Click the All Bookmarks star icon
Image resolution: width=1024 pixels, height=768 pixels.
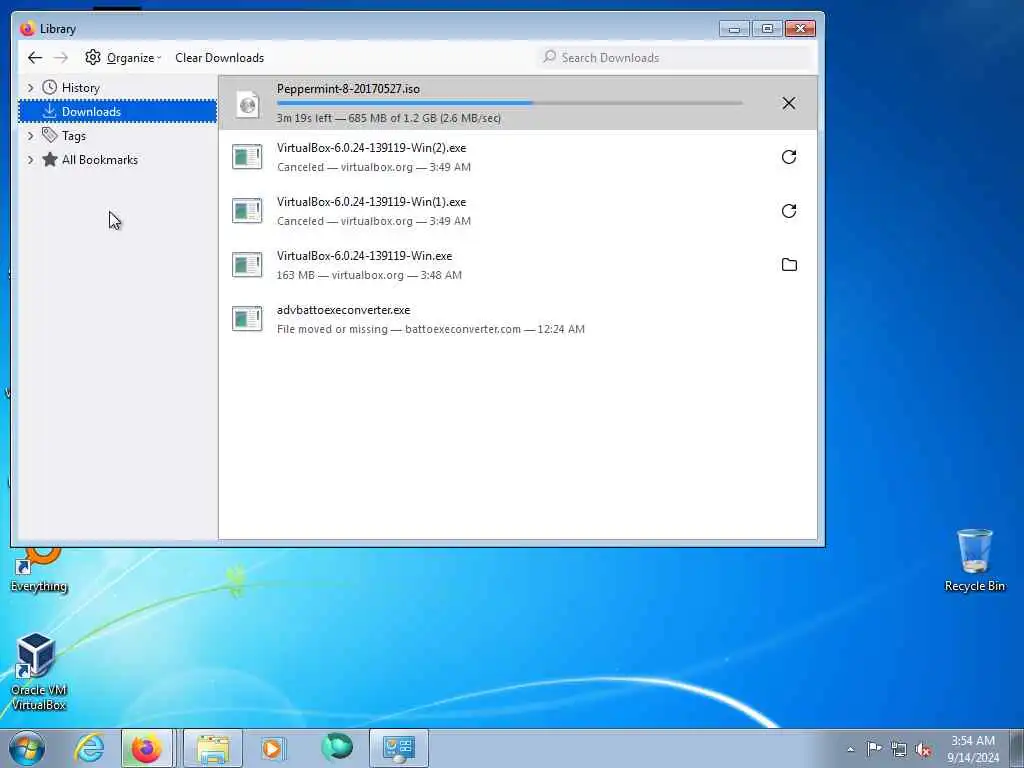(x=50, y=159)
